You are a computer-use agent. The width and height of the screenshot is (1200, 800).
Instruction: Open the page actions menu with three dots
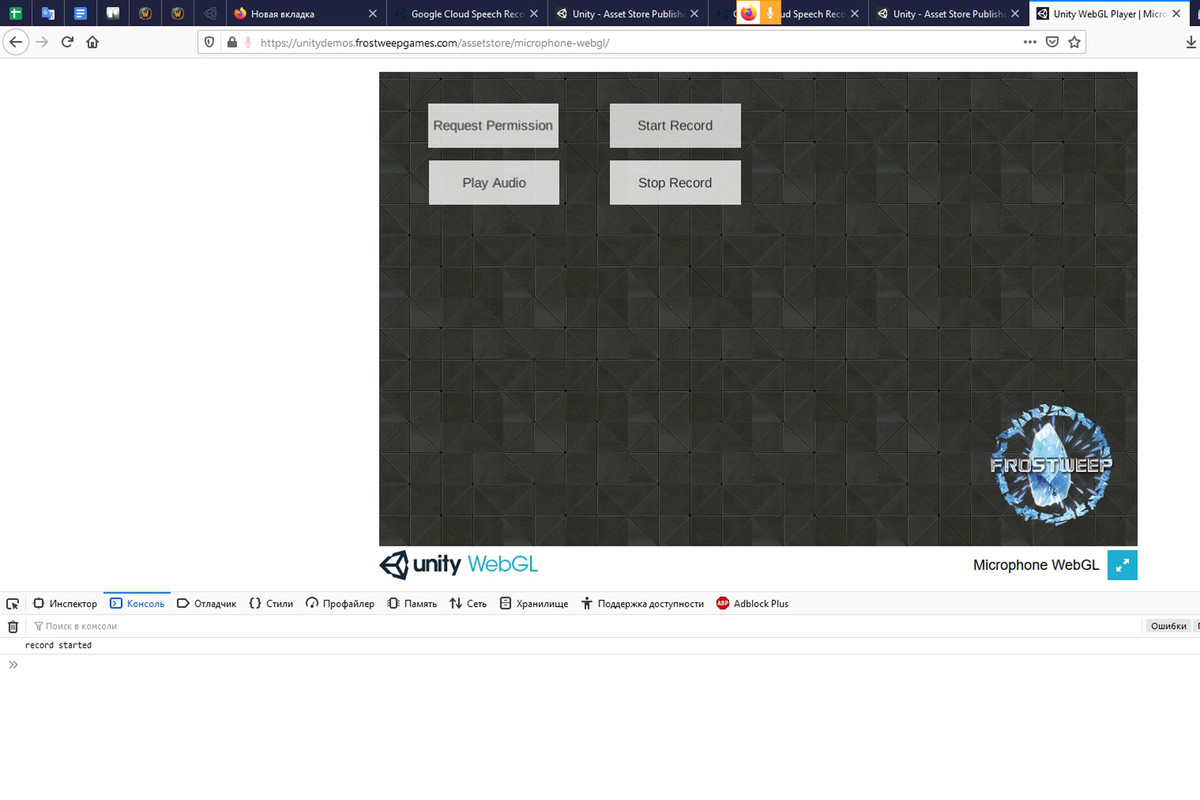point(1029,42)
